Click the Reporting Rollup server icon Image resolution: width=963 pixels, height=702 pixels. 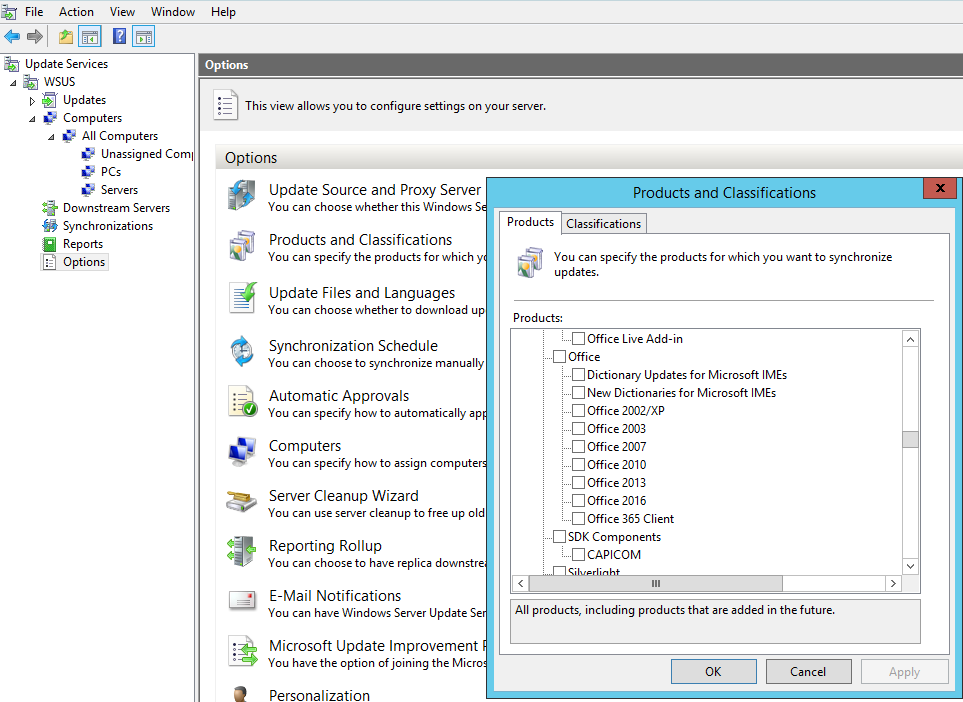click(242, 551)
